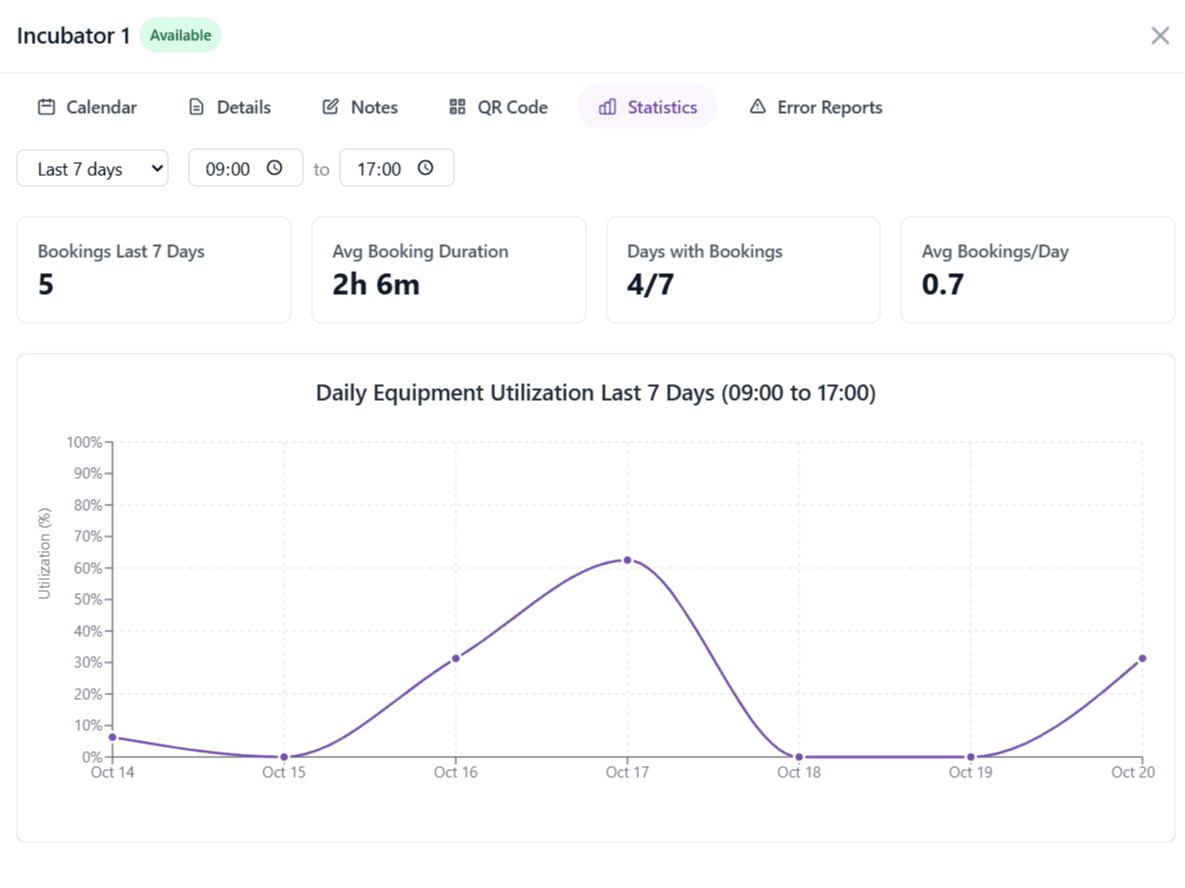Click the Error Reports warning triangle icon

(x=759, y=106)
